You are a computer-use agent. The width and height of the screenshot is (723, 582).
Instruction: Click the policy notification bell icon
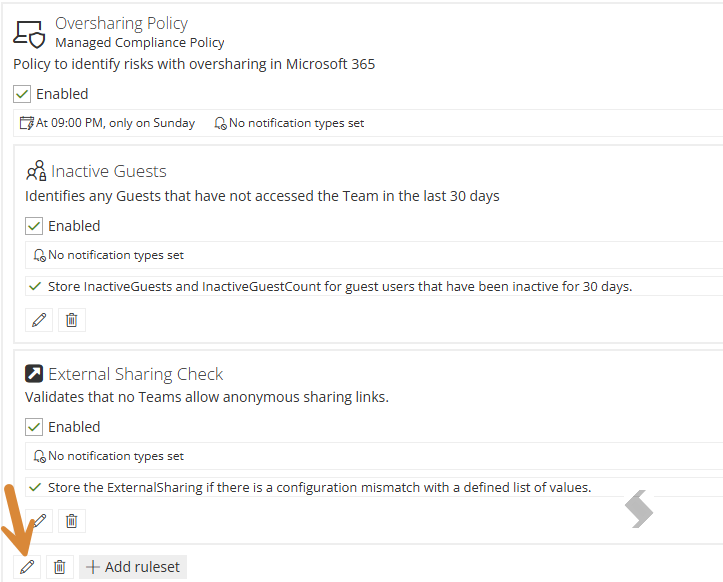220,123
